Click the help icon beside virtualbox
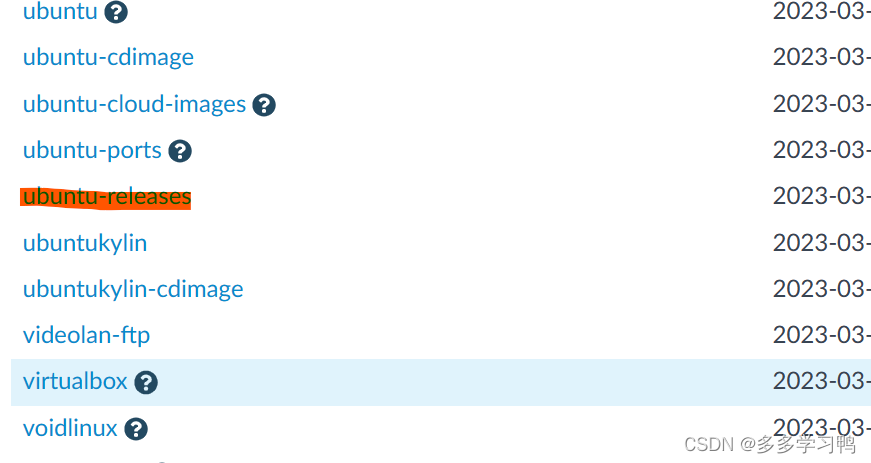 146,383
